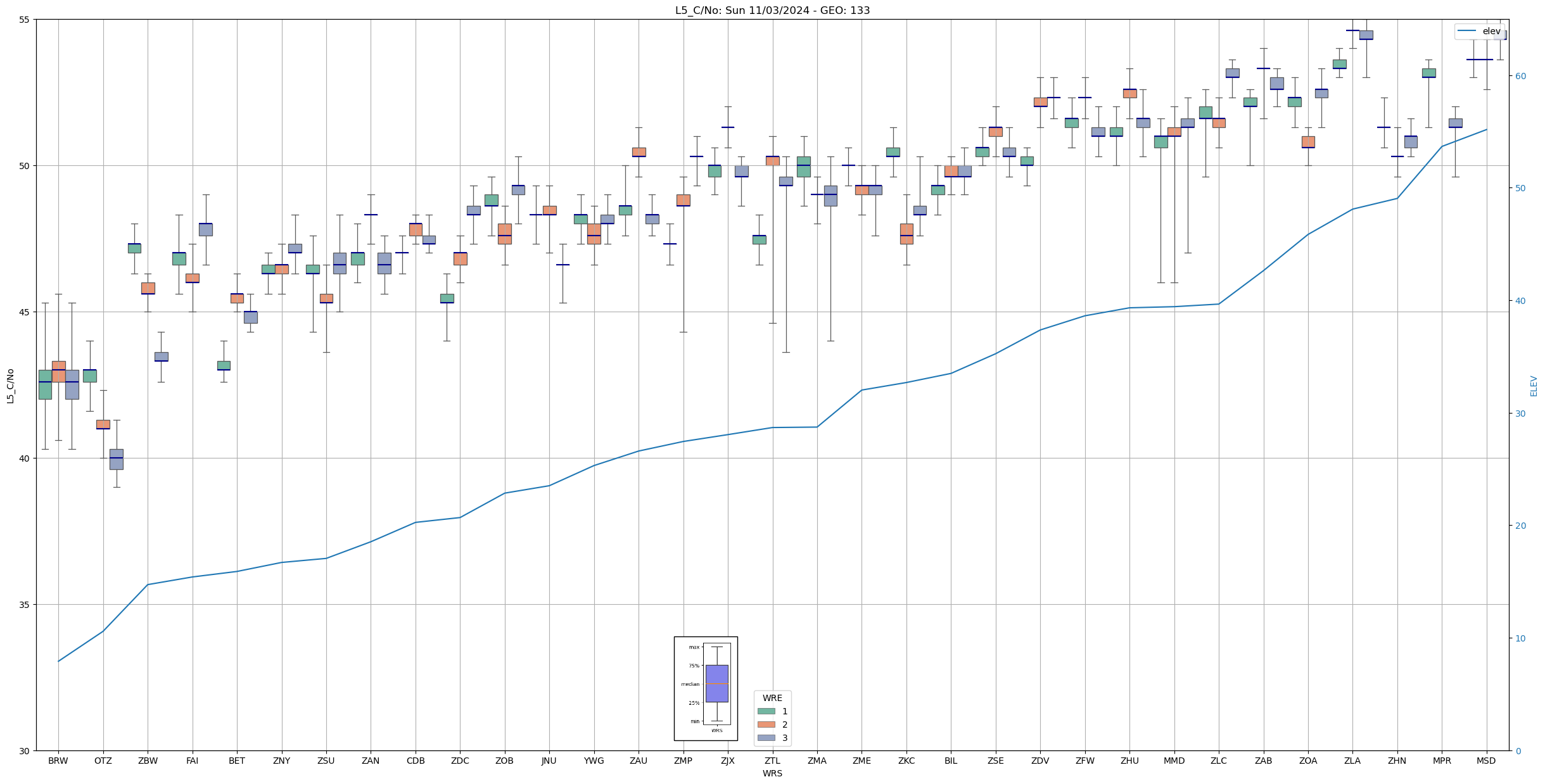
Task: Click the 'ZTL' x-axis label
Action: tap(772, 761)
